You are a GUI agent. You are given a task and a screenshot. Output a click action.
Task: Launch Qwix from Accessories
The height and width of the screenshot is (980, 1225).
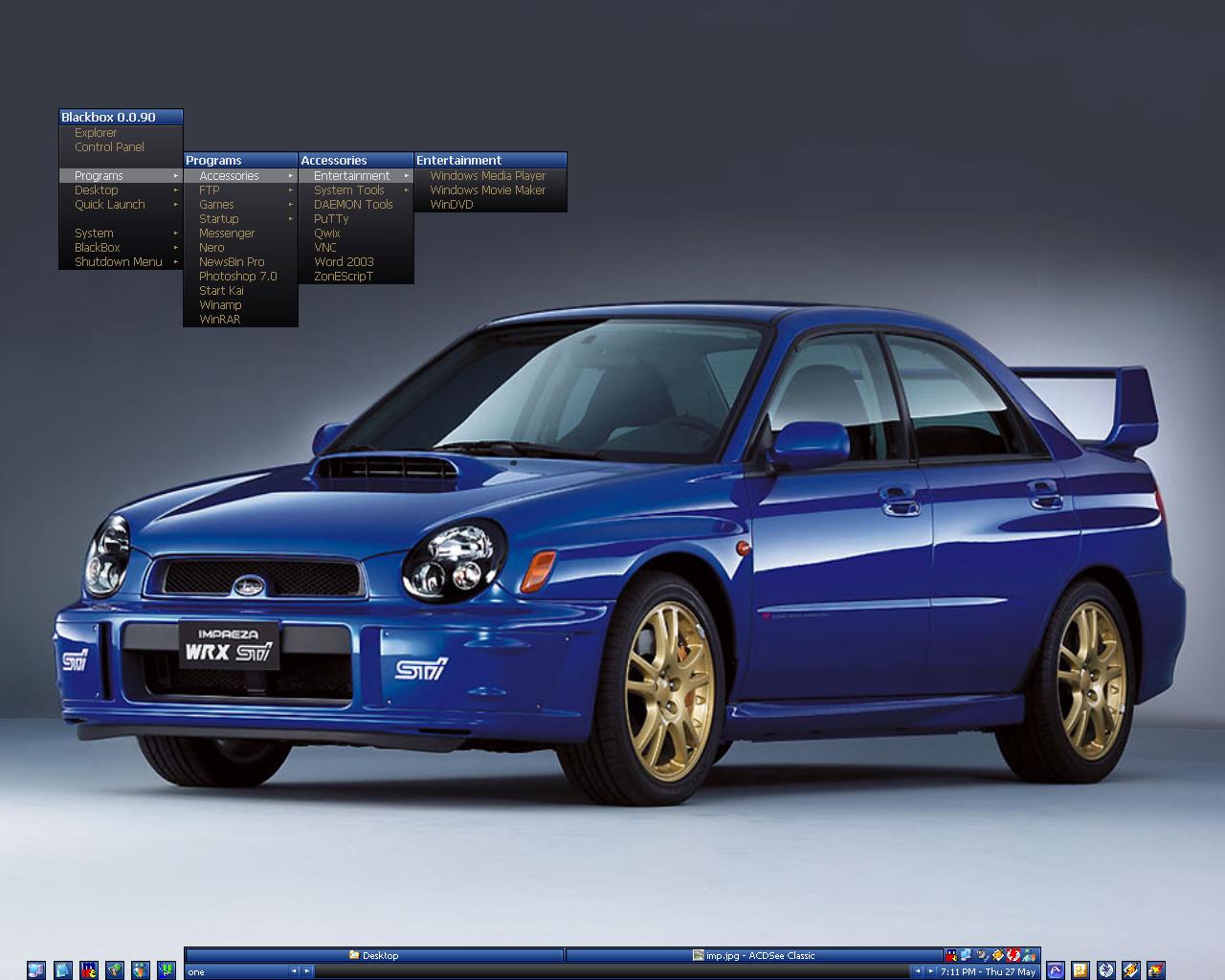pyautogui.click(x=356, y=234)
